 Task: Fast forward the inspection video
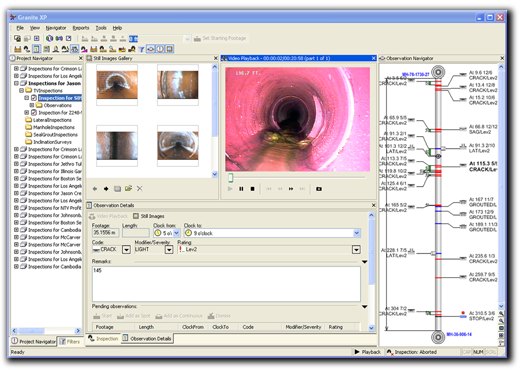tap(291, 189)
